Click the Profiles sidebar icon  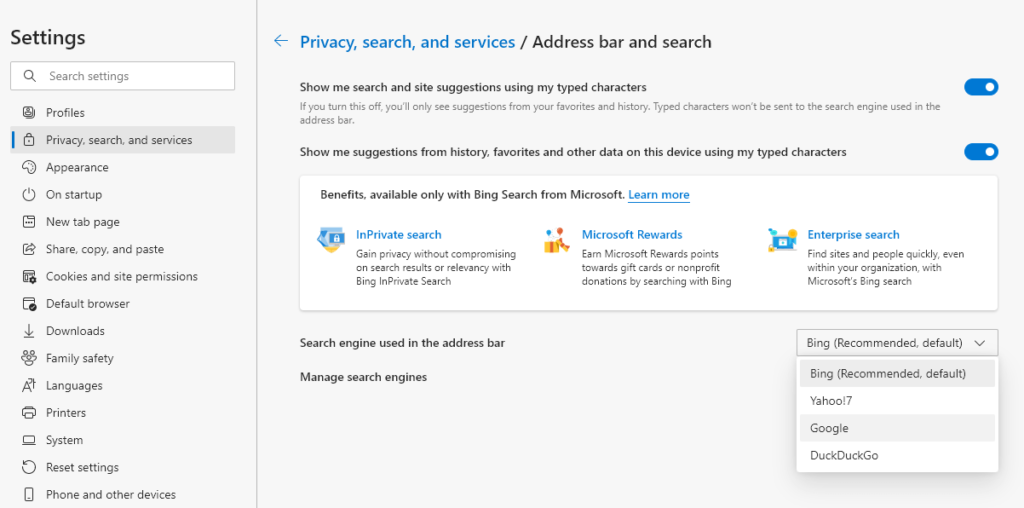pos(28,113)
